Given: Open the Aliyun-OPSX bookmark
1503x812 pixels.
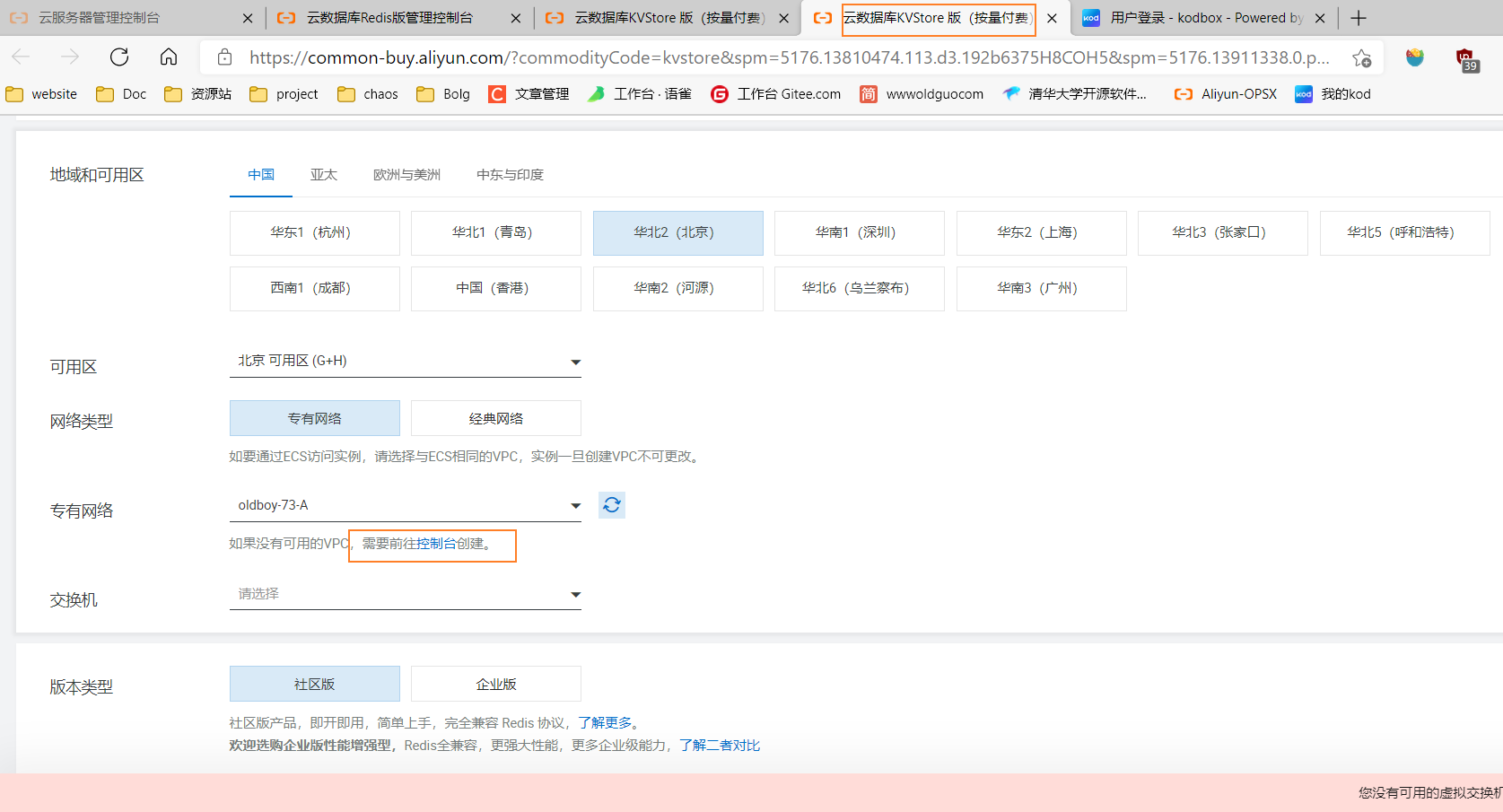Looking at the screenshot, I should (1226, 94).
